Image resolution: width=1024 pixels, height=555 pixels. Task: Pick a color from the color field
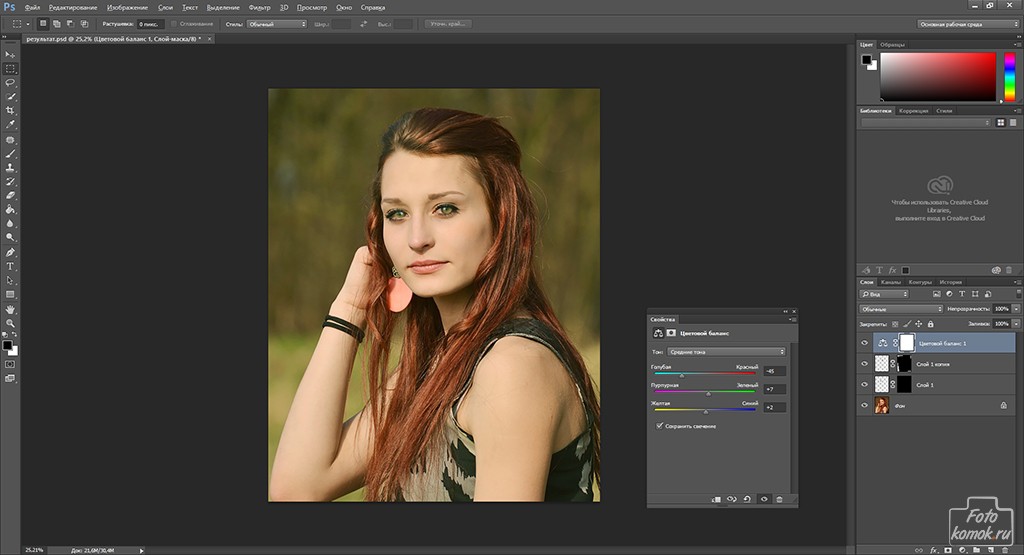coord(938,76)
